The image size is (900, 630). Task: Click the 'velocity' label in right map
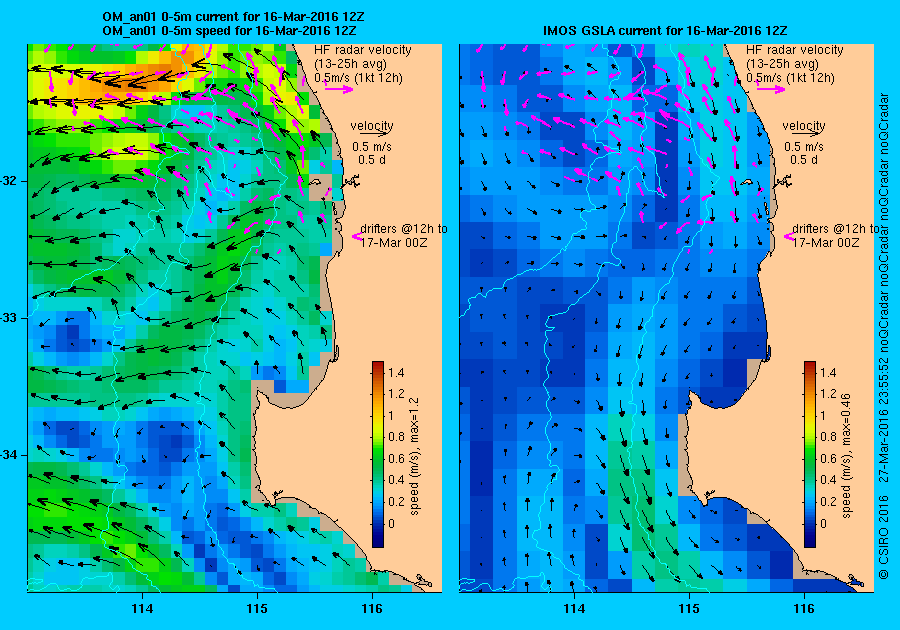tap(804, 125)
